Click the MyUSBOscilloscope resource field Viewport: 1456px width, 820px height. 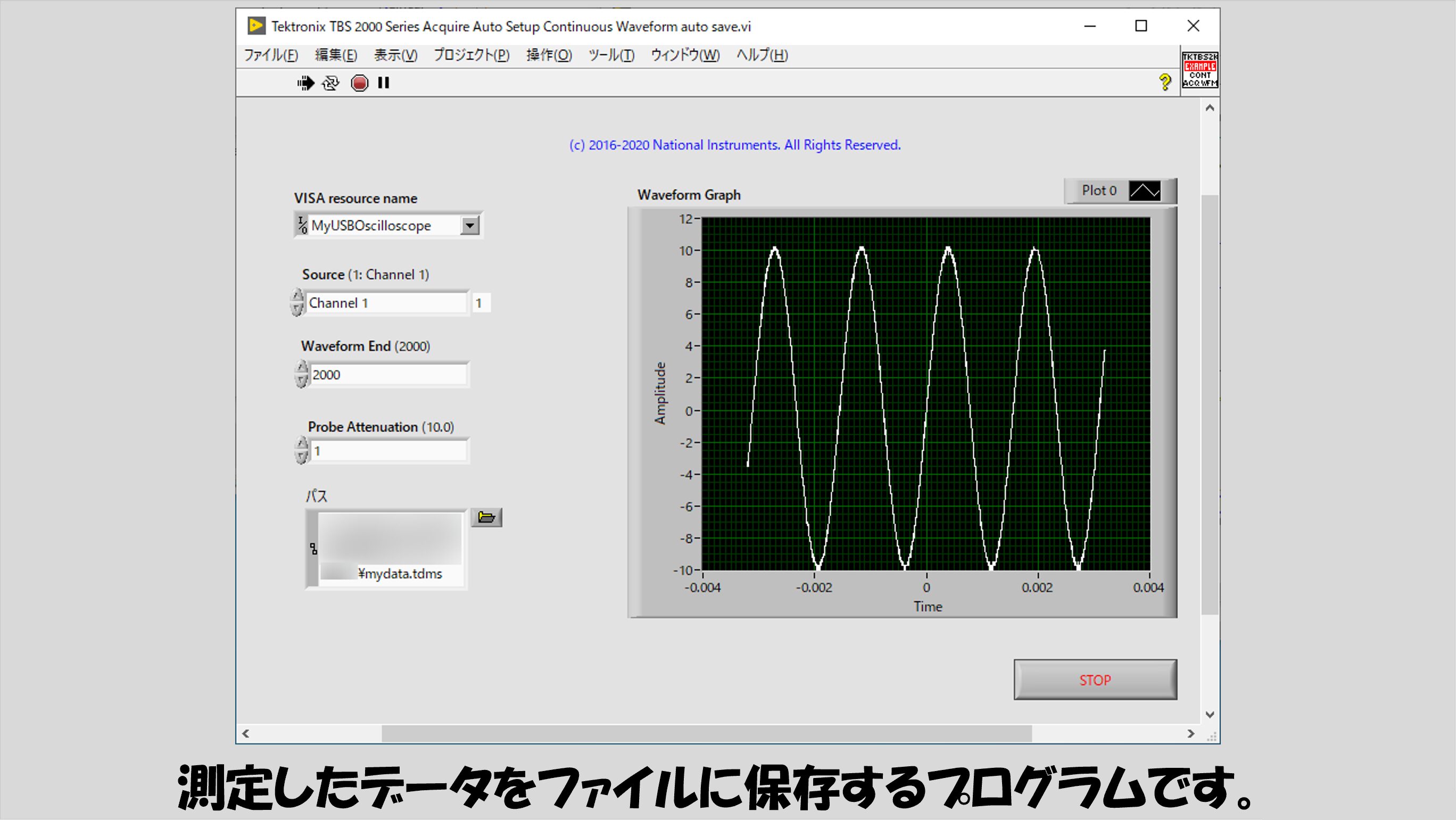click(384, 226)
